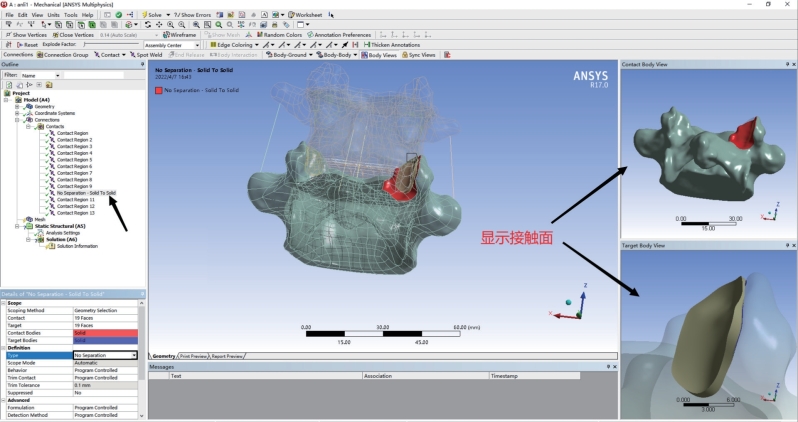Screen dimensions: 798x422
Task: Click the Timestamp column header in Messages
Action: coord(534,376)
